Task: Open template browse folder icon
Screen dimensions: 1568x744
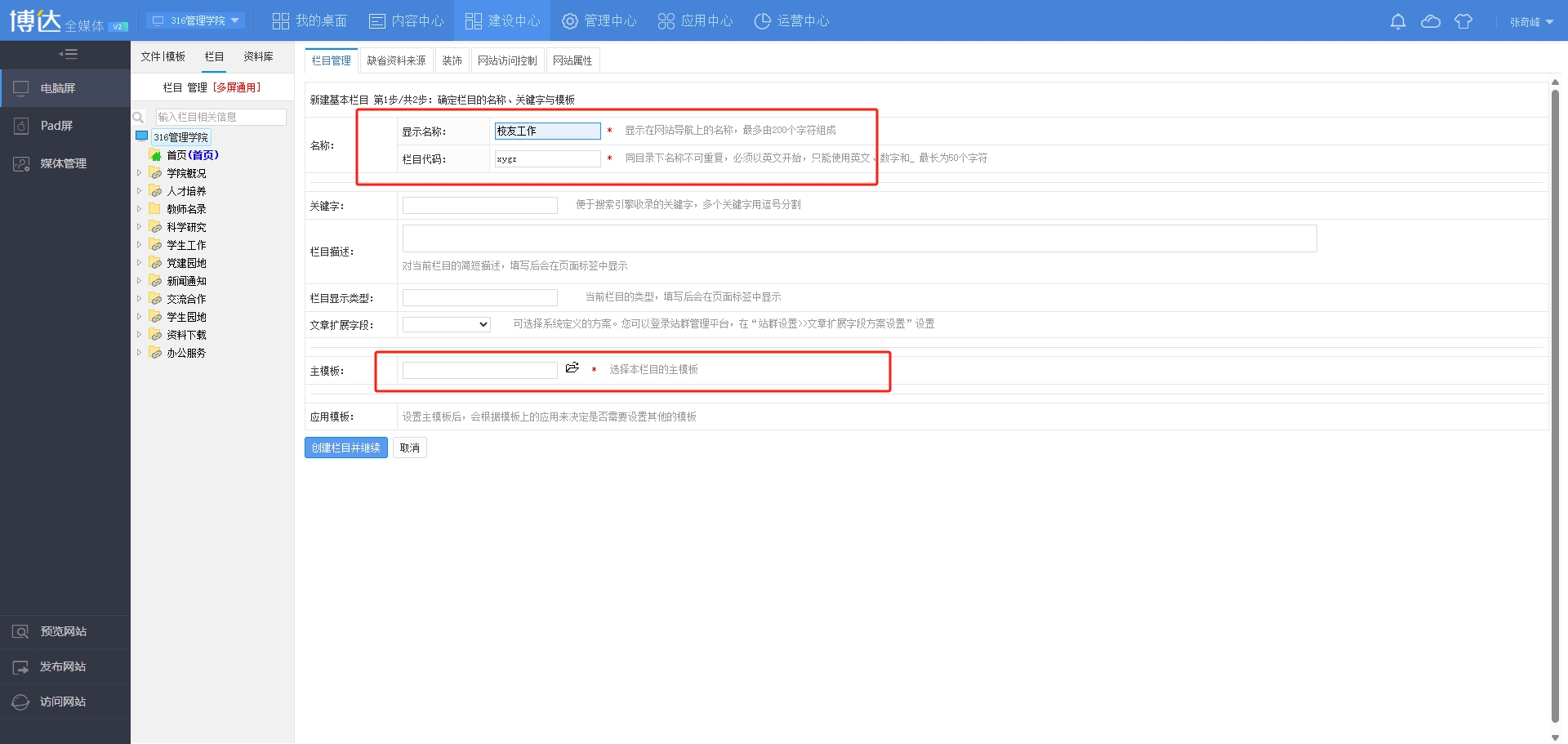Action: (x=572, y=368)
